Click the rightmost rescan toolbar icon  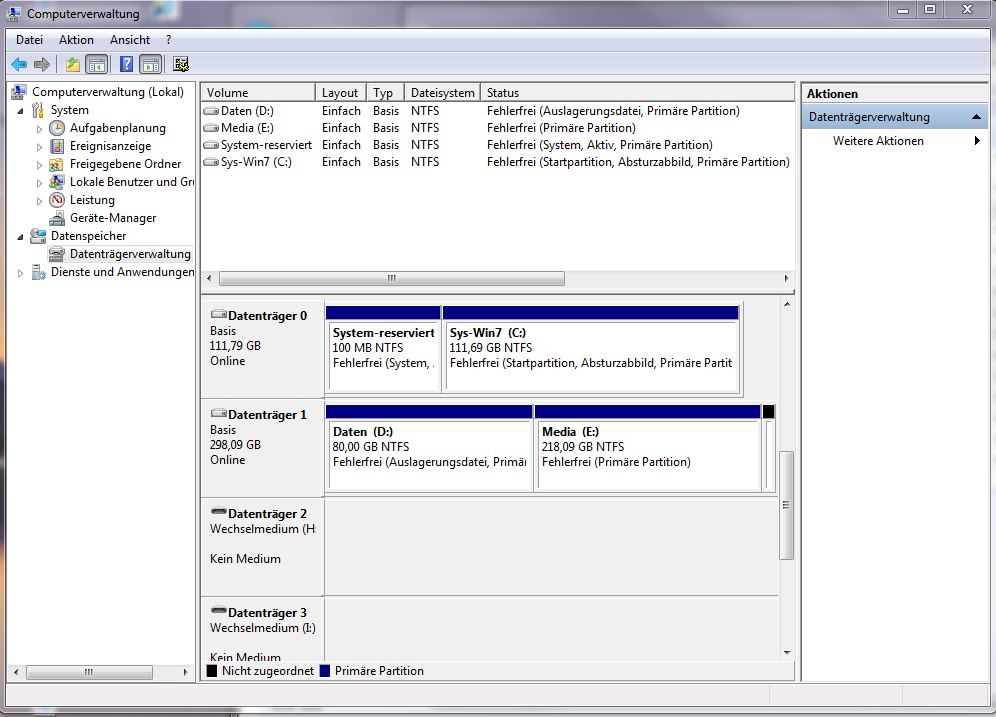tap(180, 64)
